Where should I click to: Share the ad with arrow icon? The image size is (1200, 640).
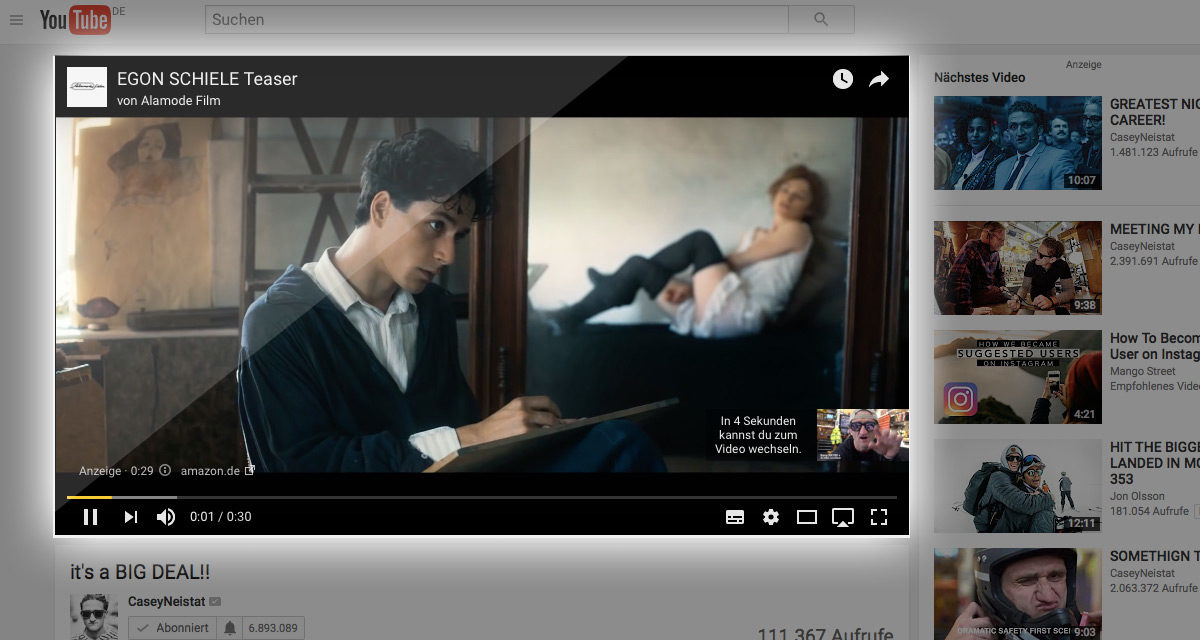tap(879, 79)
